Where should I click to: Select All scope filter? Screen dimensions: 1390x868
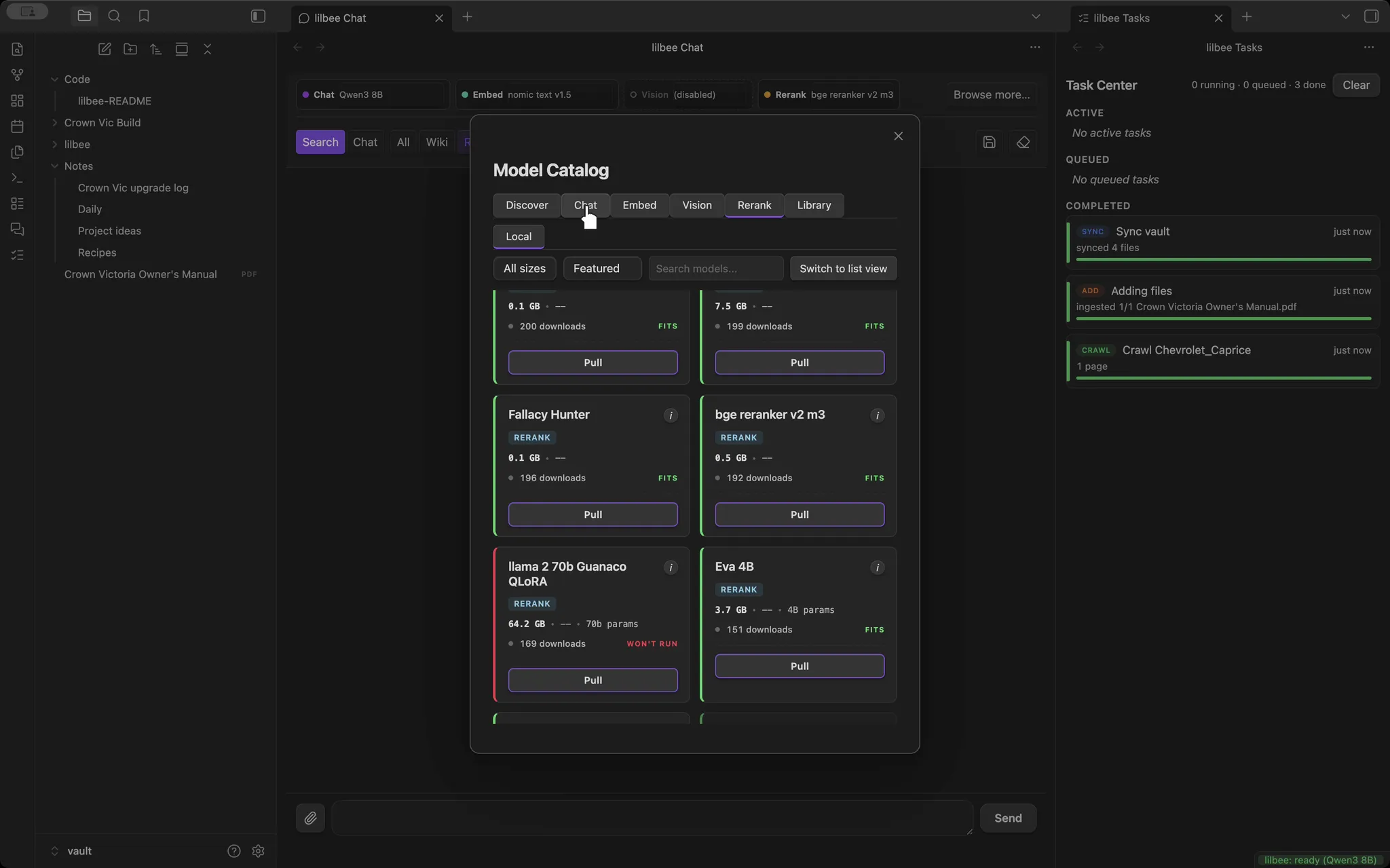click(x=403, y=142)
